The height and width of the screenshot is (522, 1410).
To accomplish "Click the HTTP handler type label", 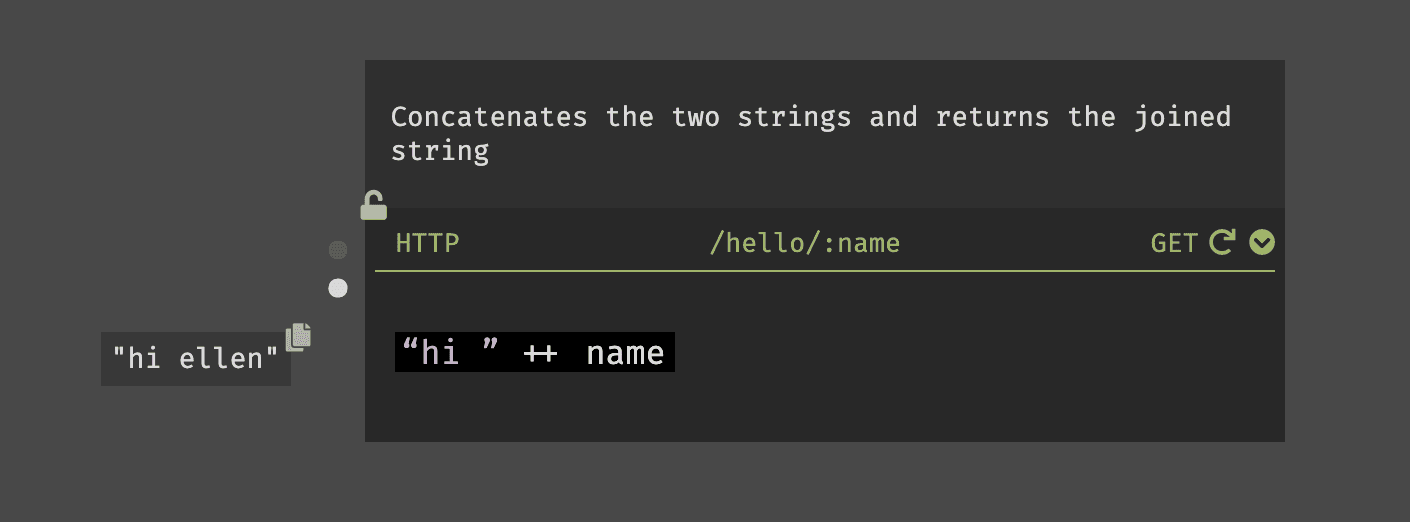I will point(427,243).
